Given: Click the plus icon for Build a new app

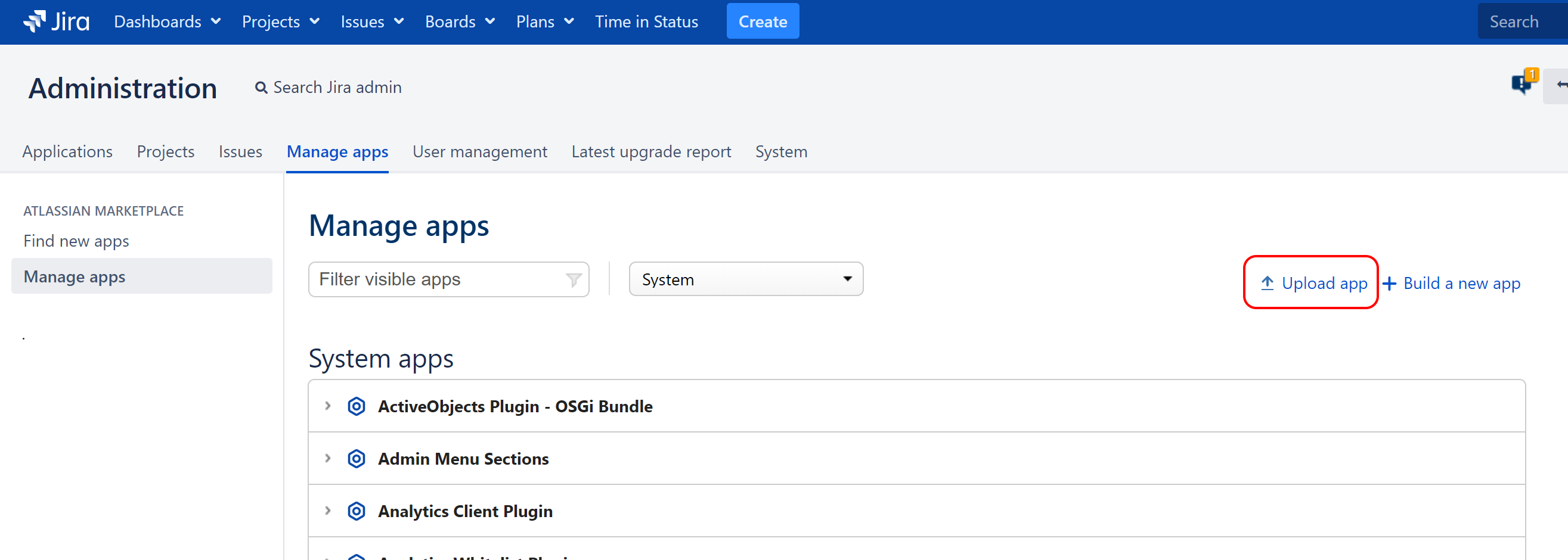Looking at the screenshot, I should click(1389, 284).
